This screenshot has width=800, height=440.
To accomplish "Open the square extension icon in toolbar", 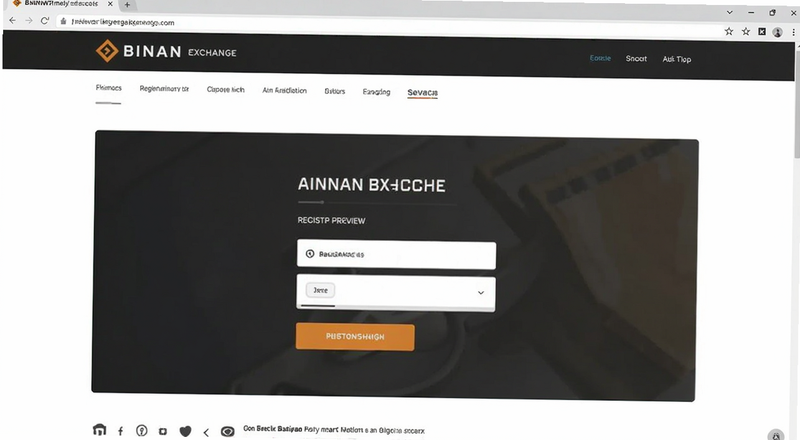I will point(762,32).
